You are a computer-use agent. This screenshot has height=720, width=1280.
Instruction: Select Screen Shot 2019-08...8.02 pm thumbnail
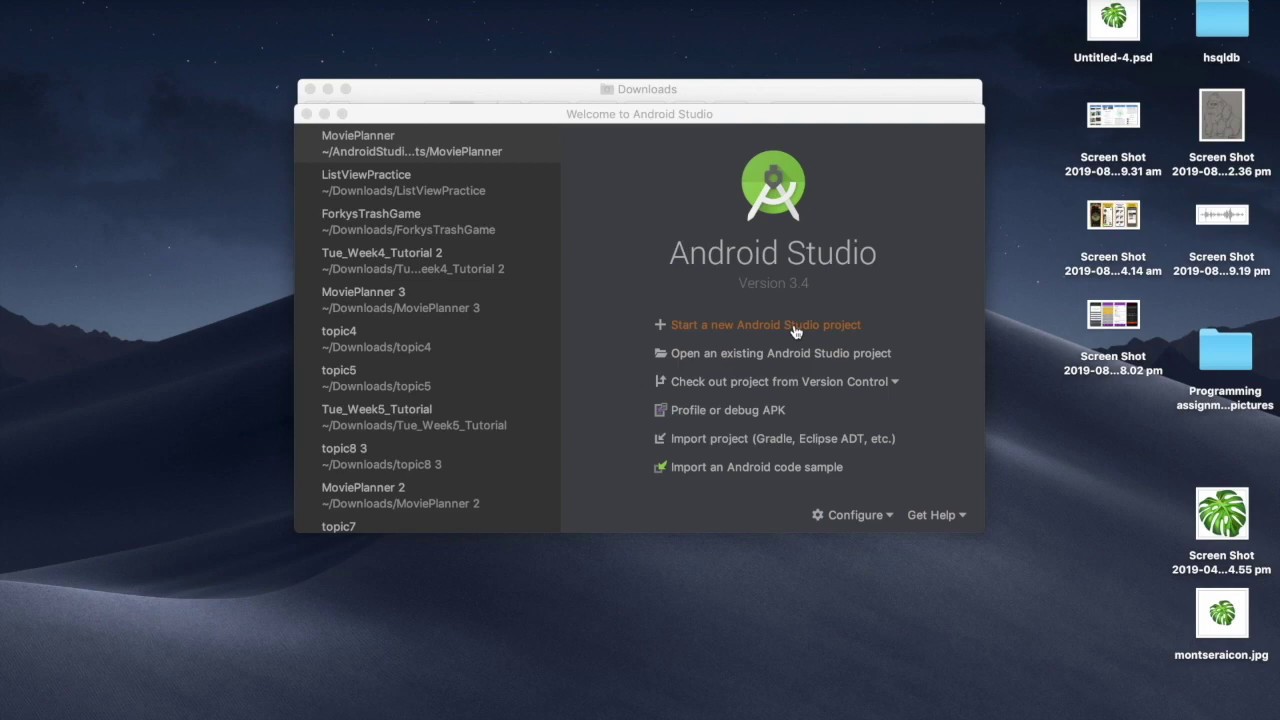(x=1113, y=315)
